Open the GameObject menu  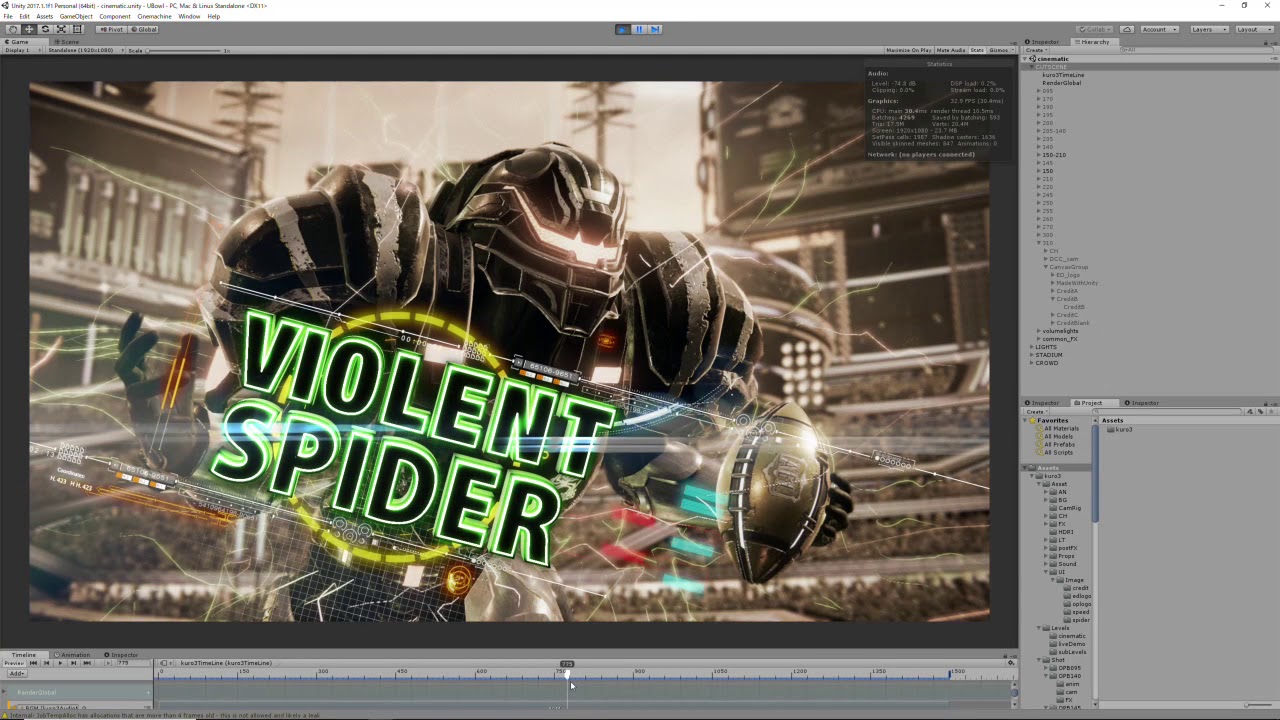76,16
